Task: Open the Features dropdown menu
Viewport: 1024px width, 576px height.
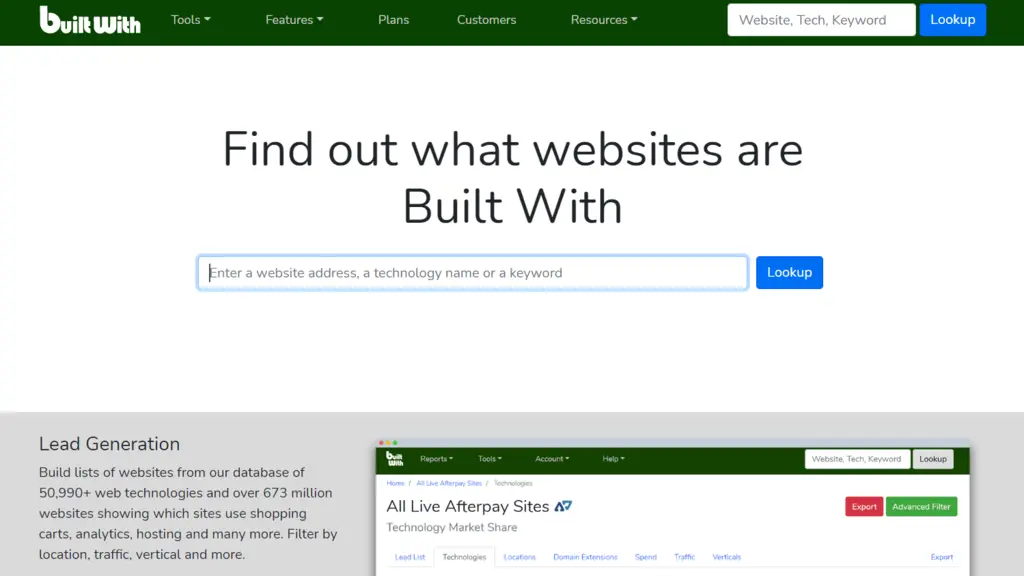Action: pyautogui.click(x=293, y=19)
